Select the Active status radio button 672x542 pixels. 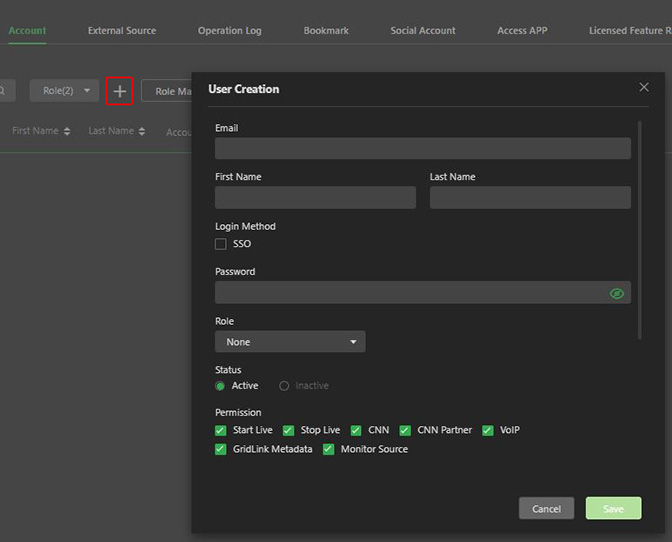[x=220, y=386]
